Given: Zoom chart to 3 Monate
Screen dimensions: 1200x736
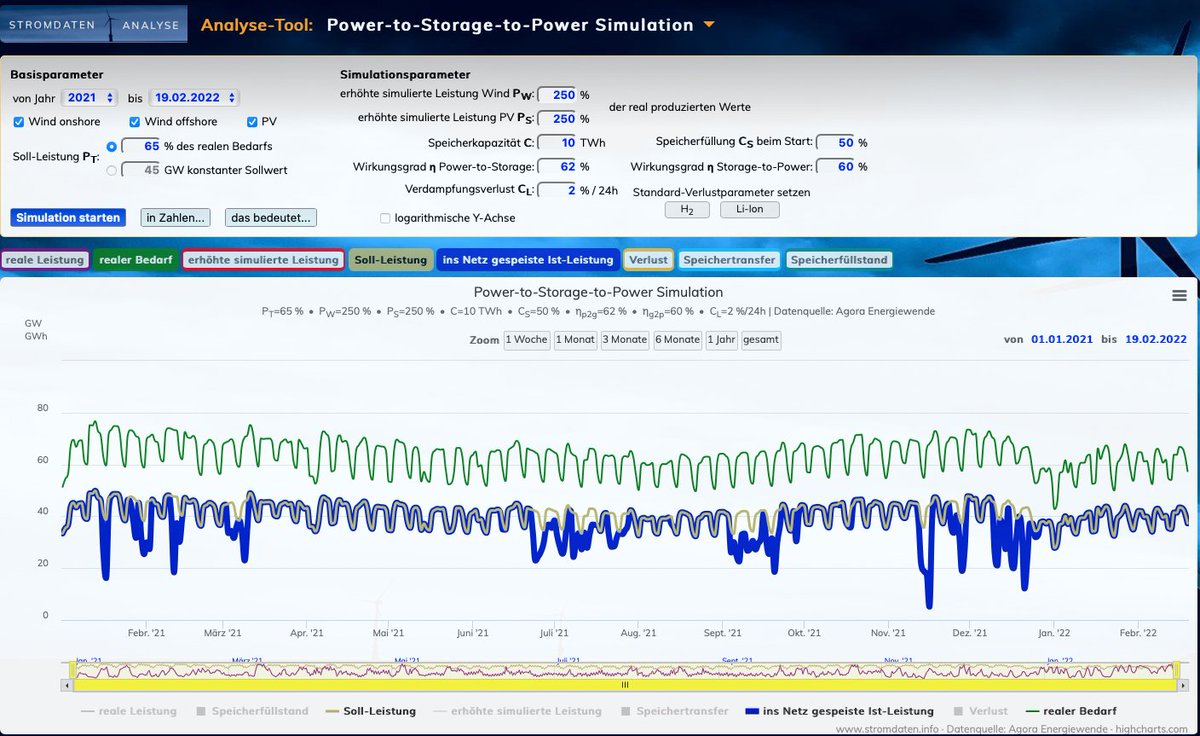Looking at the screenshot, I should 625,340.
